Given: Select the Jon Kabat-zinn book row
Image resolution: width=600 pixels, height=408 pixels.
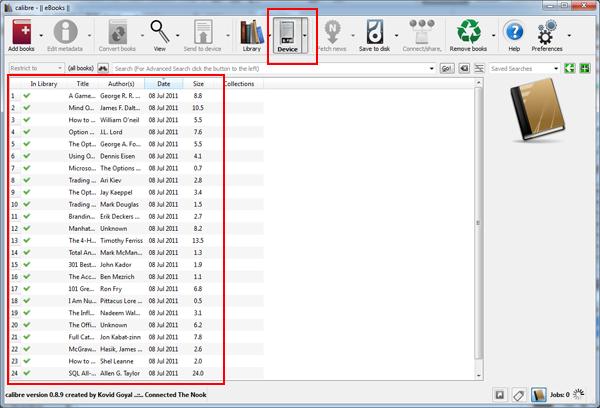Looking at the screenshot, I should click(x=137, y=337).
